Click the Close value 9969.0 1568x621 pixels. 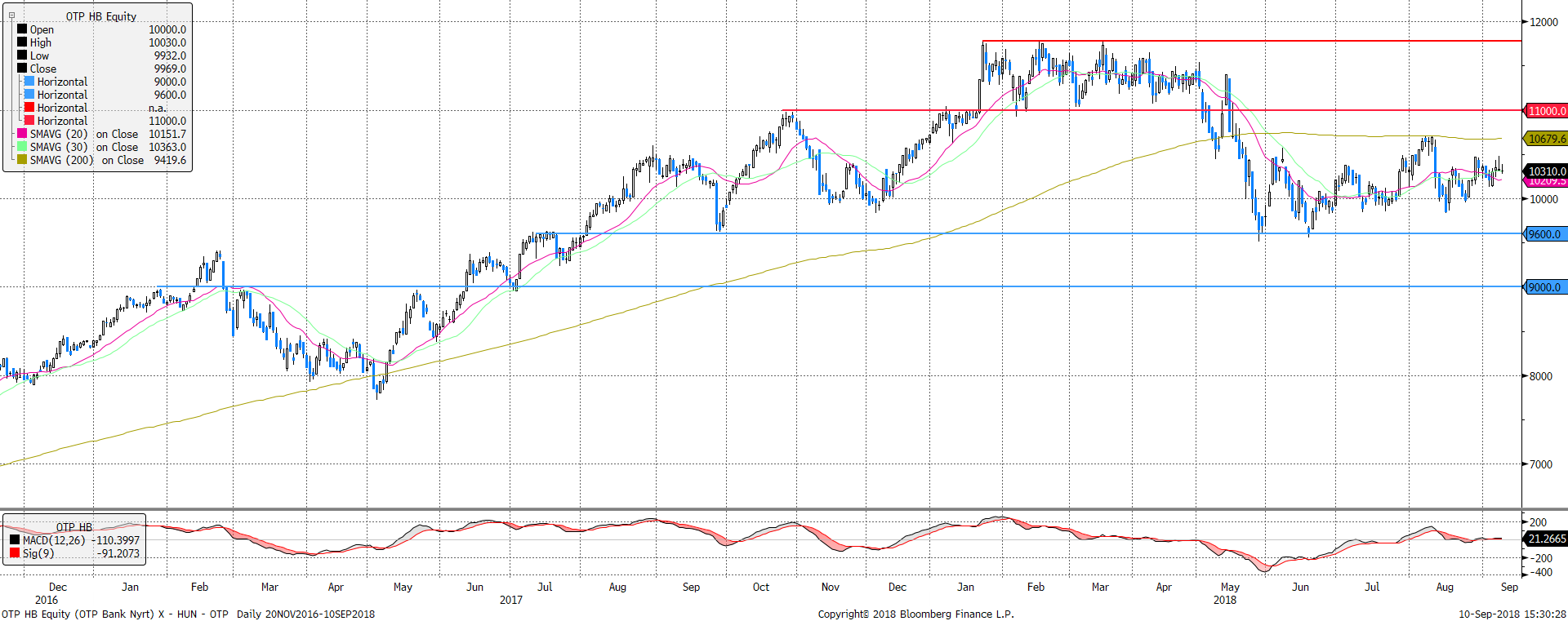point(170,69)
